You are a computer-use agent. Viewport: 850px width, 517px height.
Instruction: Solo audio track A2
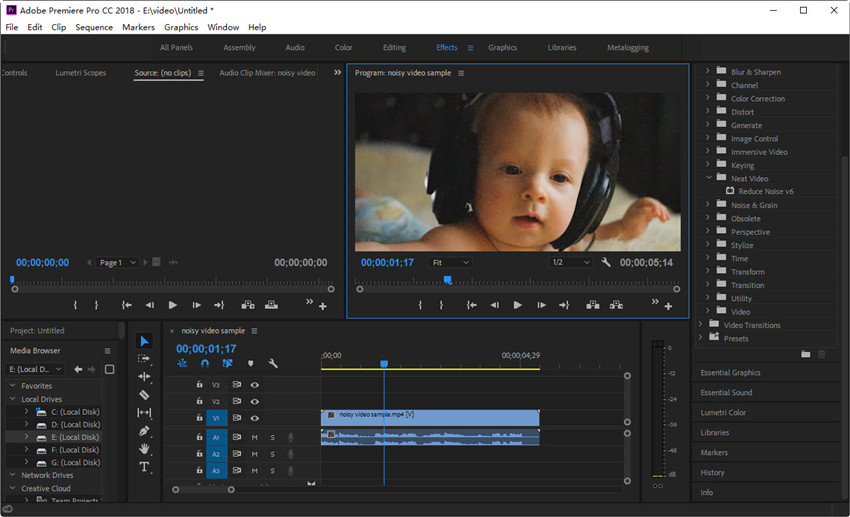[272, 454]
